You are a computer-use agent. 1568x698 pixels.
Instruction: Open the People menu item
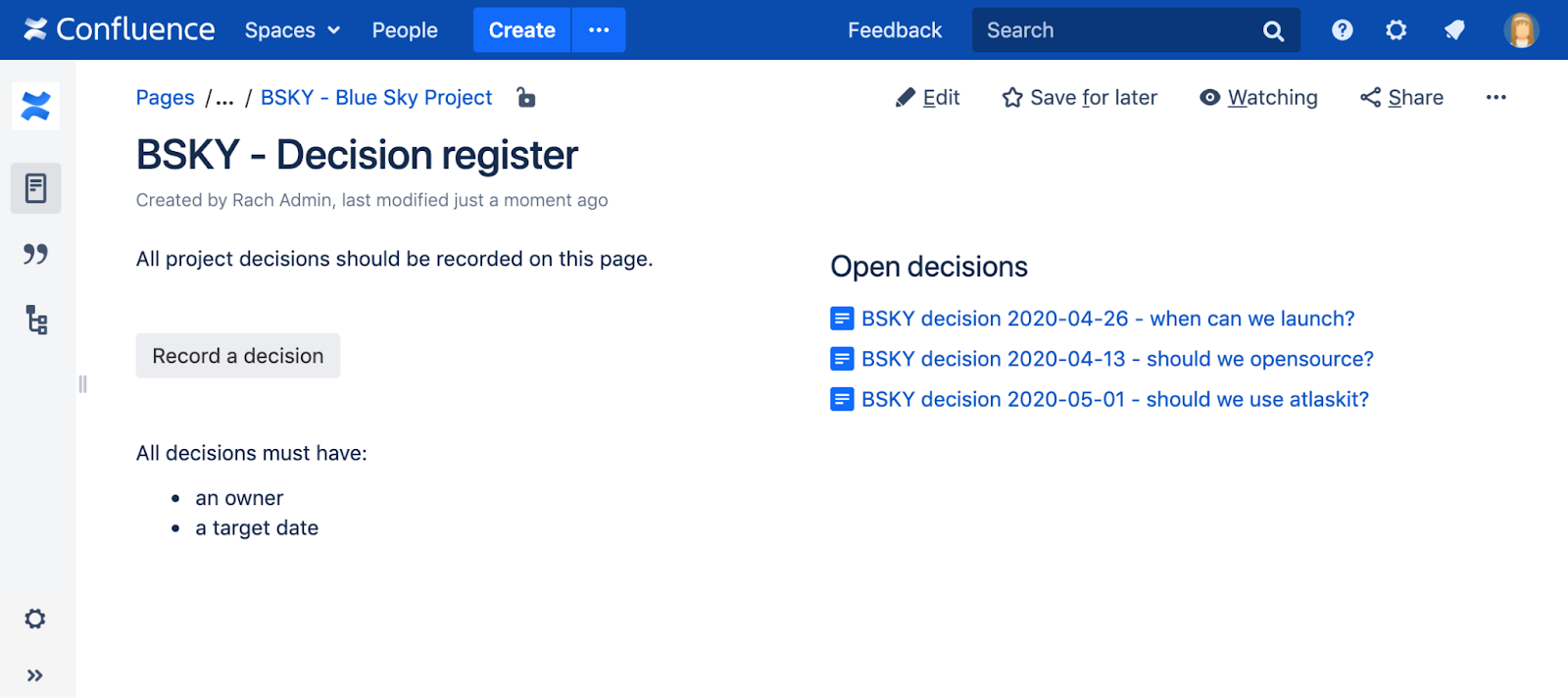pos(405,30)
